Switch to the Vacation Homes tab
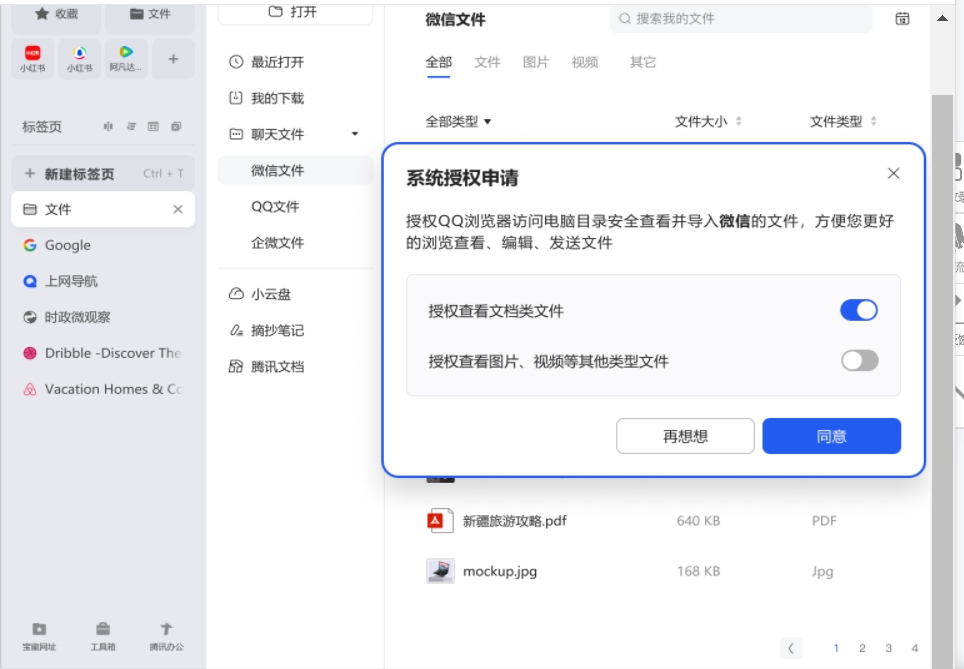 [103, 389]
